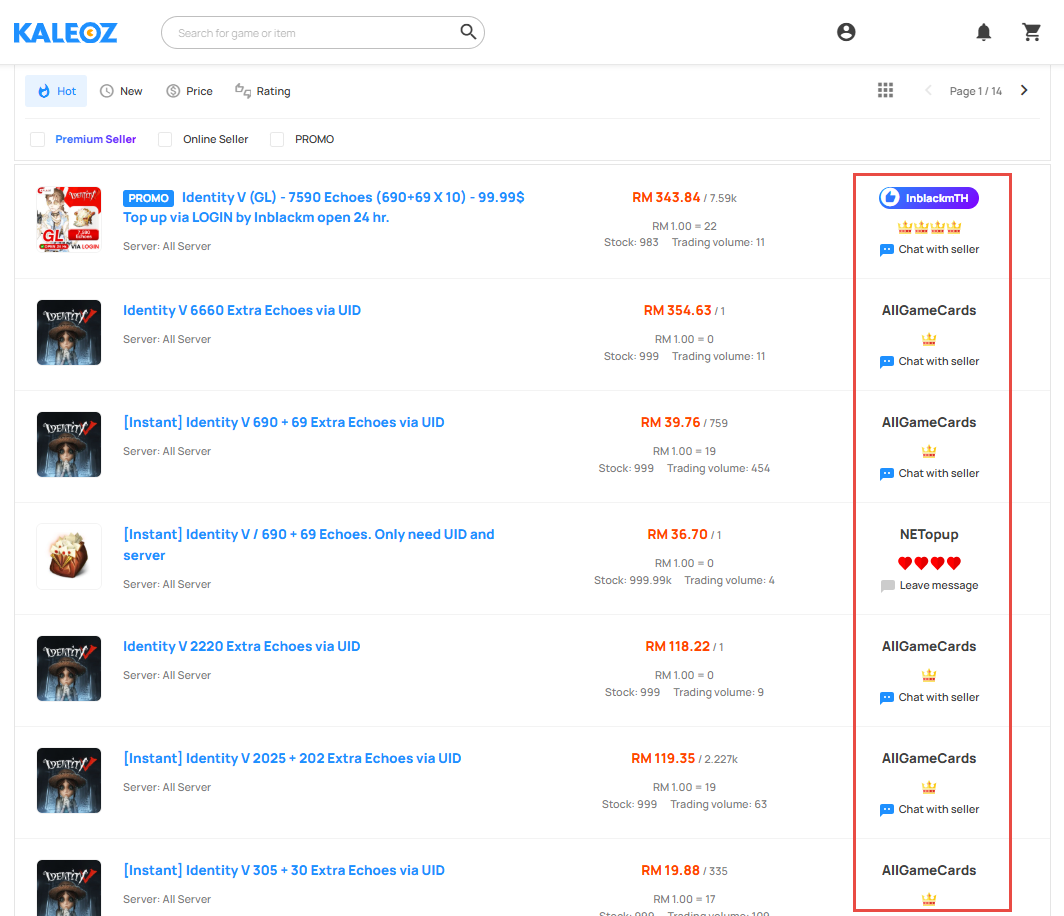Open Identity V 305 + 30 Extra Echoes listing

[284, 870]
